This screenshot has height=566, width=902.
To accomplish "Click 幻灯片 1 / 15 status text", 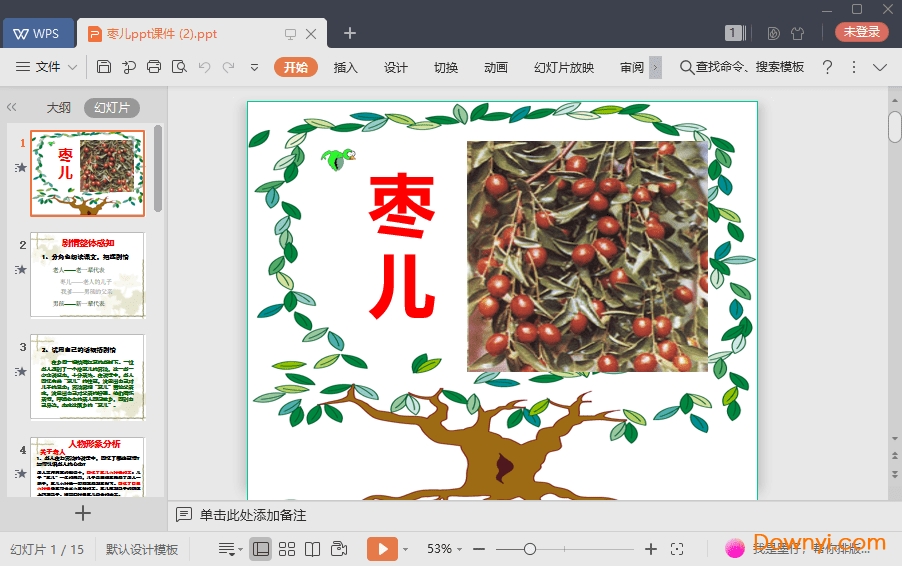I will point(47,549).
